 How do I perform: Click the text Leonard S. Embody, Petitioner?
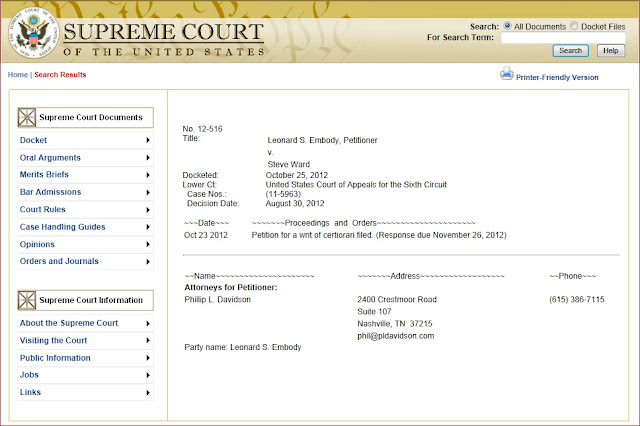(x=322, y=140)
